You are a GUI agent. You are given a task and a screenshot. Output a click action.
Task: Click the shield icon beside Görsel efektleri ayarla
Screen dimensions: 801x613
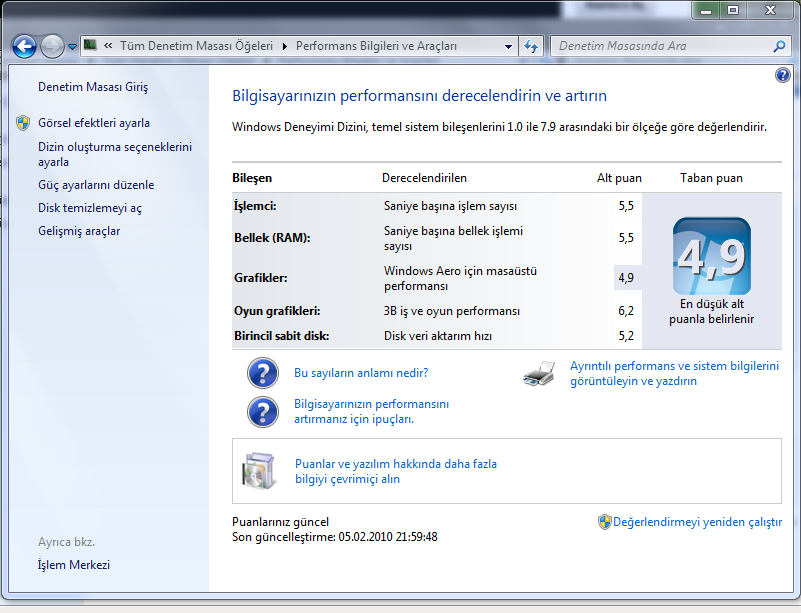[23, 123]
